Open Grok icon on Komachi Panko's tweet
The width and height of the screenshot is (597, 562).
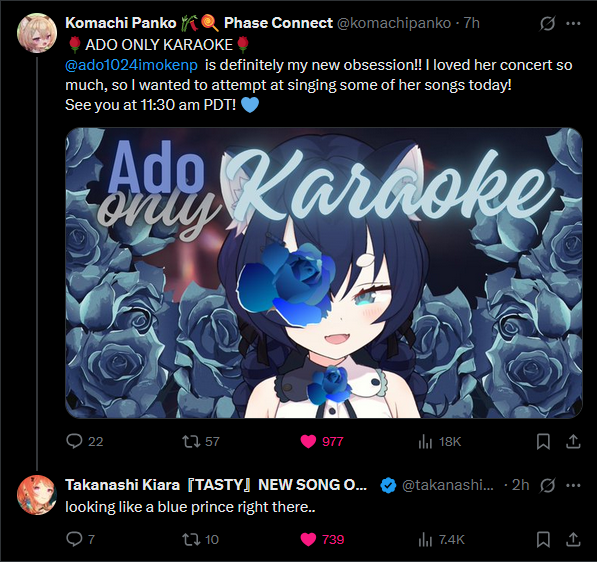pyautogui.click(x=548, y=23)
